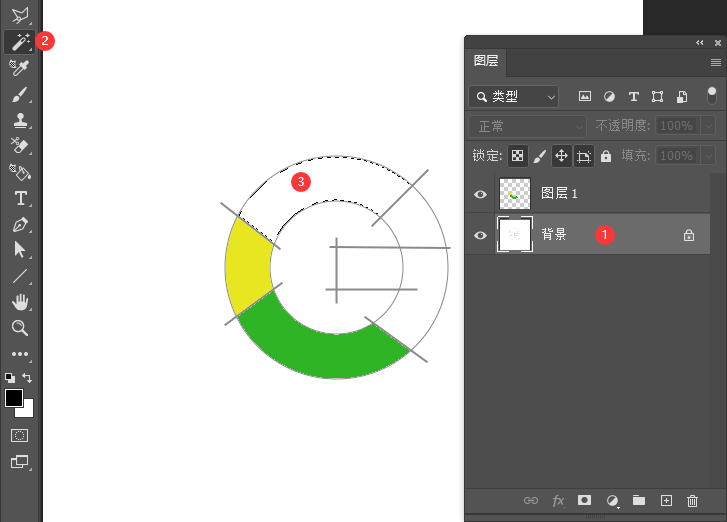Select the Pen tool
The image size is (727, 522).
(x=19, y=225)
